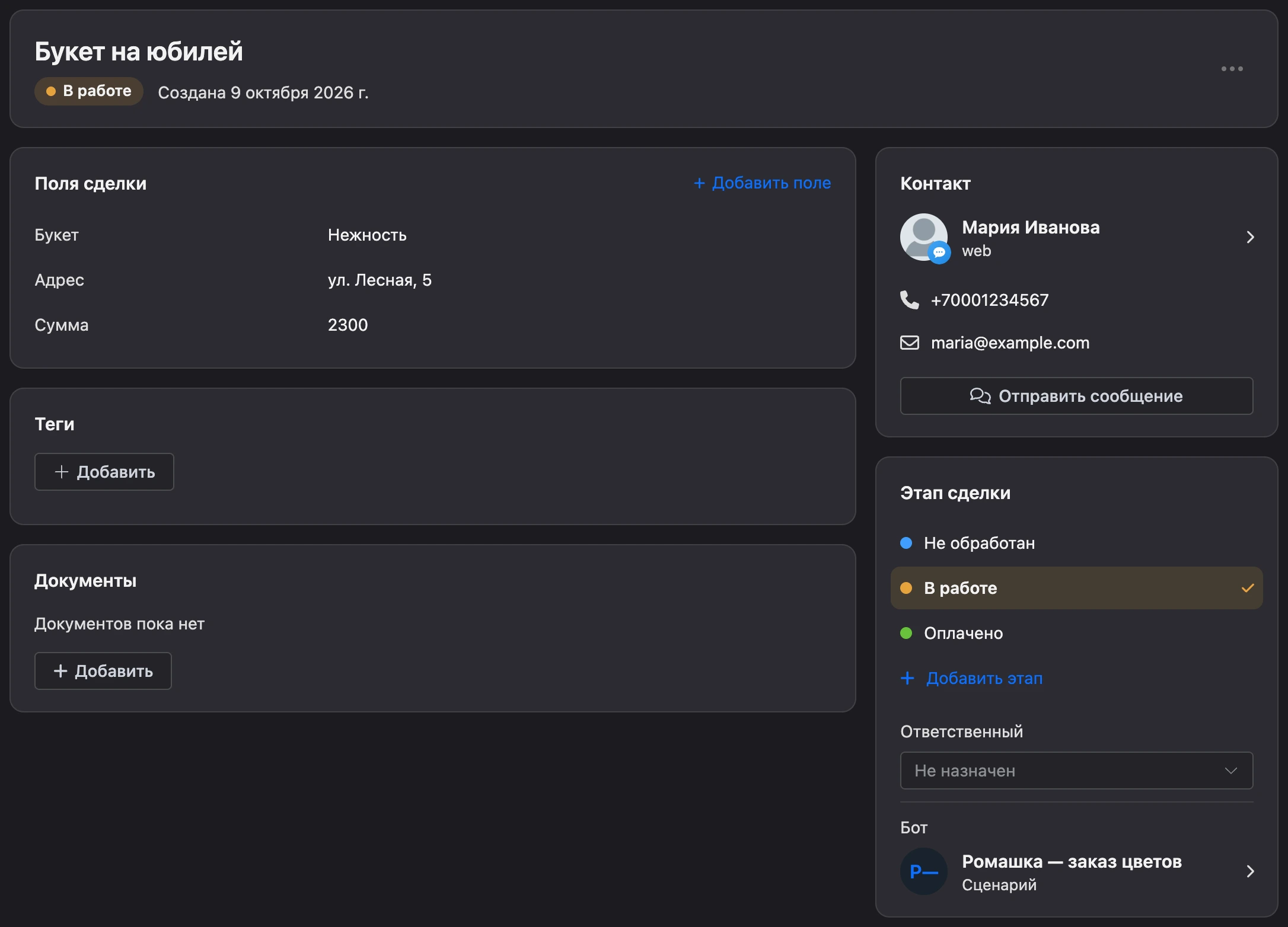Click Добавить поле link in deal fields

coord(762,183)
